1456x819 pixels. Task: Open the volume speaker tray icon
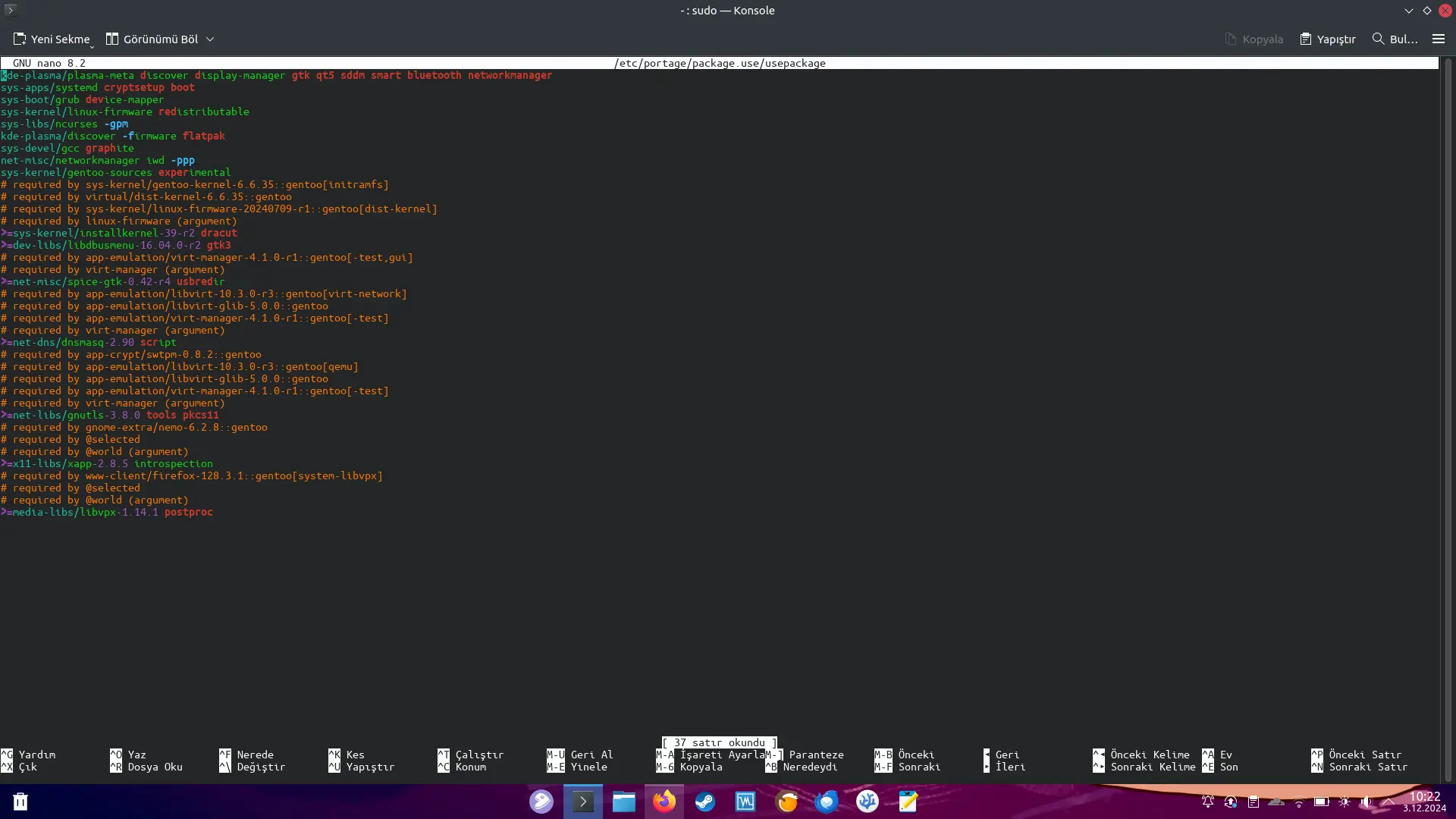pyautogui.click(x=1367, y=802)
